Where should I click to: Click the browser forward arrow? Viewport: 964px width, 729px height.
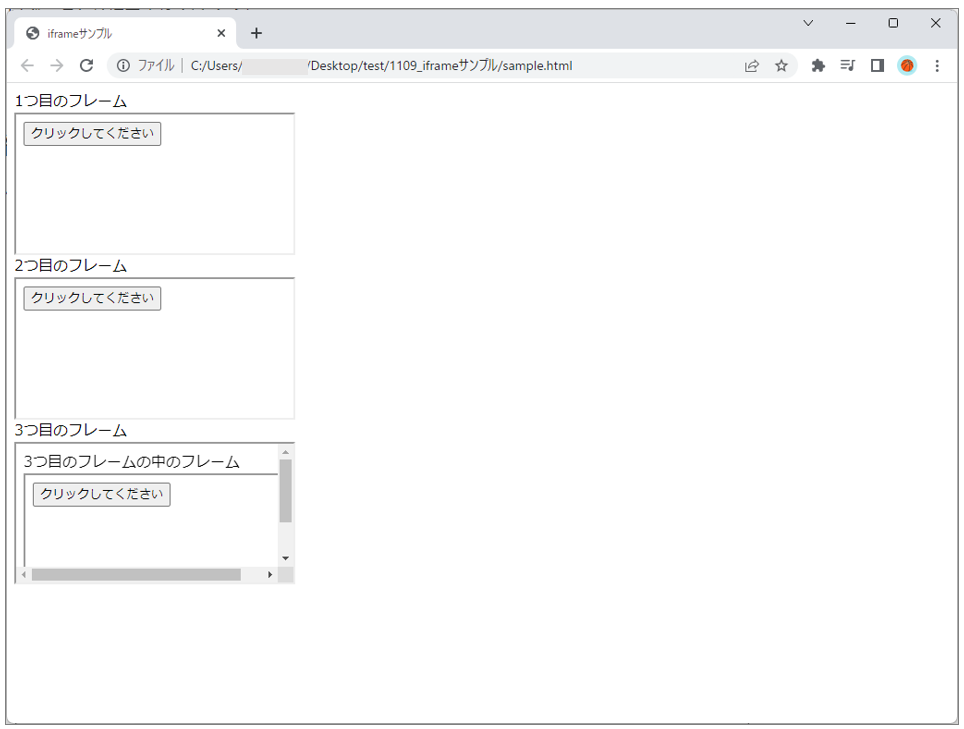(x=56, y=66)
